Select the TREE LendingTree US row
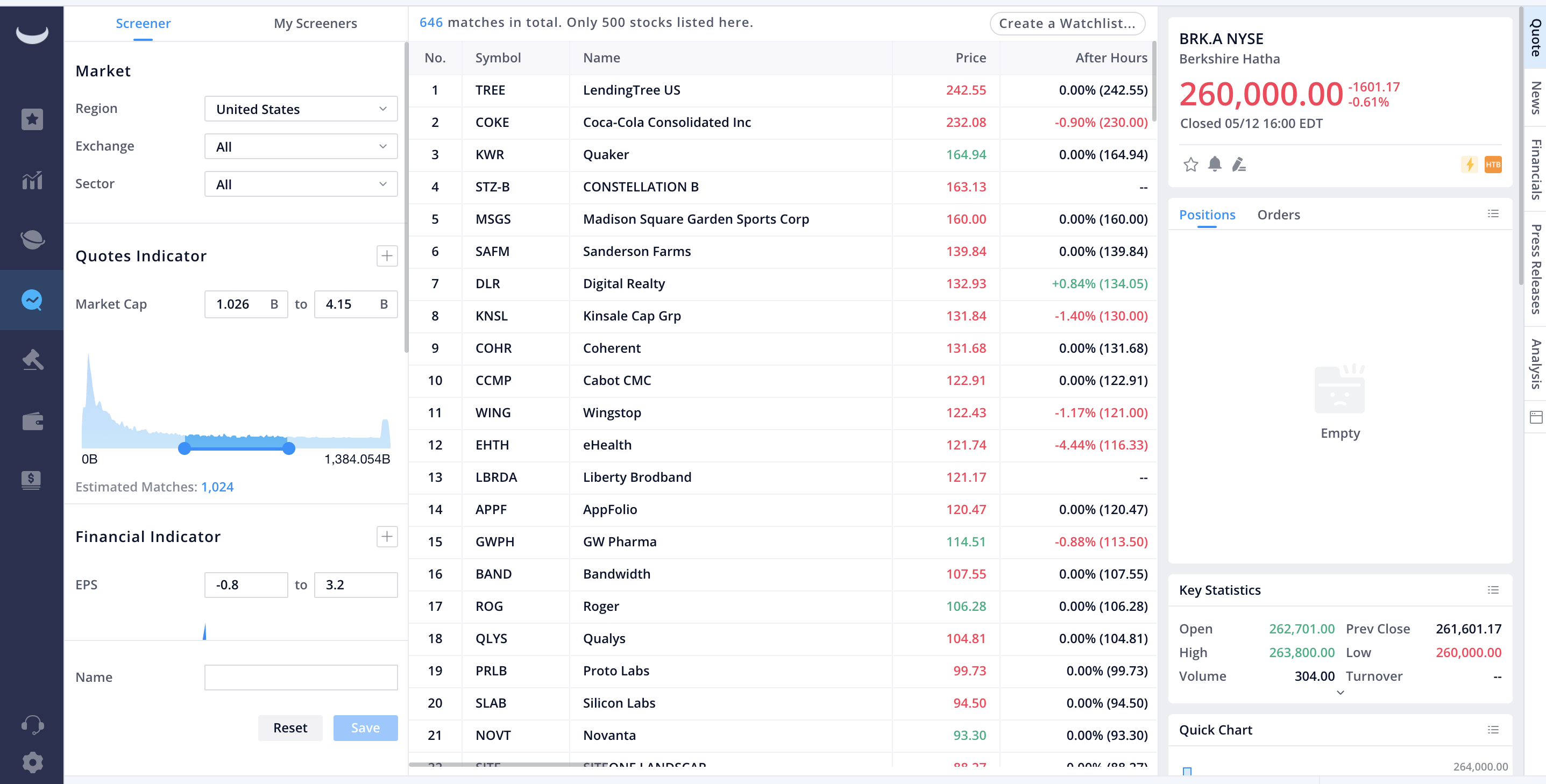 coord(782,90)
